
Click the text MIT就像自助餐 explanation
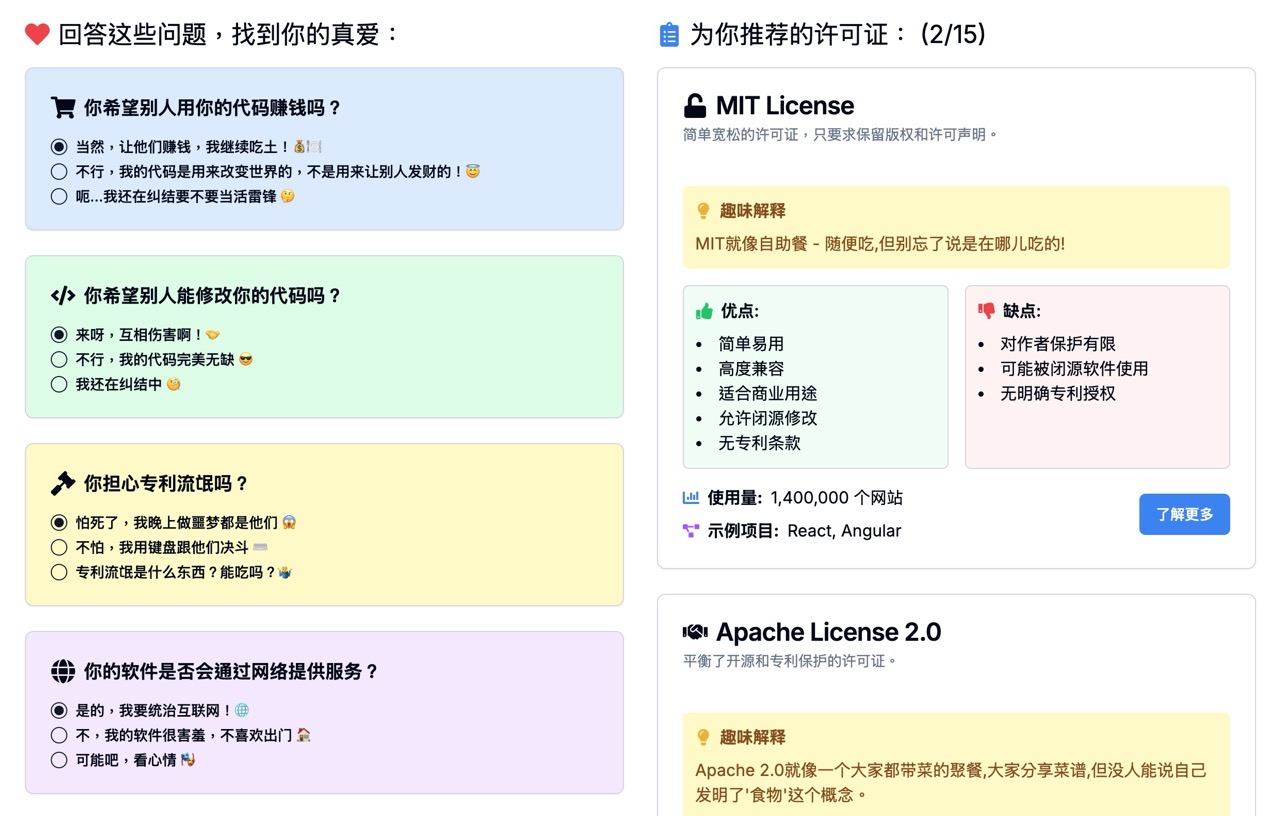point(880,244)
